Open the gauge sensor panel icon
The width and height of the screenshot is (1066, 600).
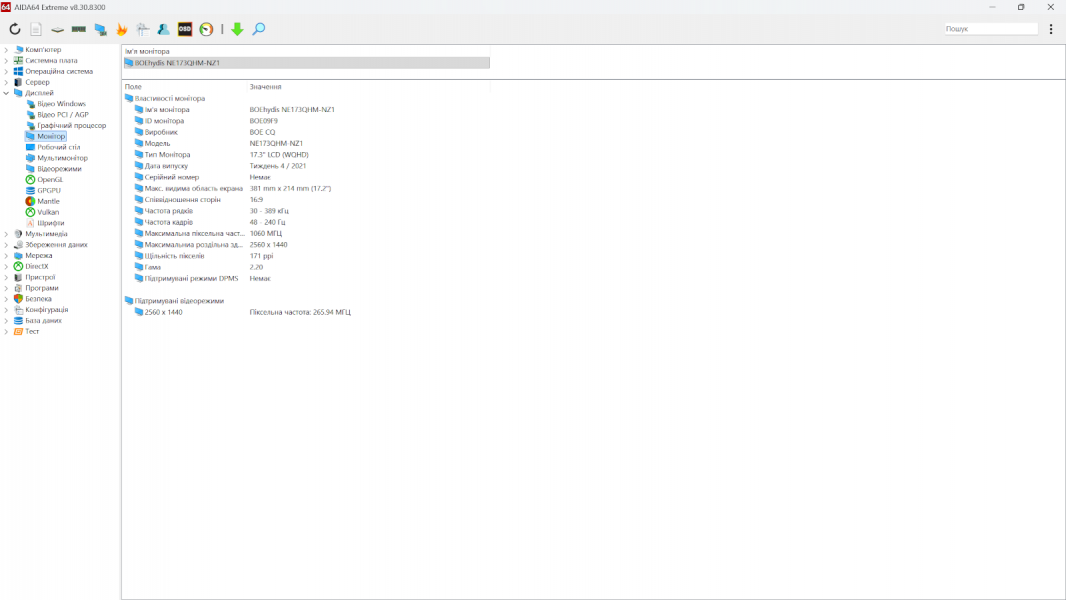tap(206, 29)
